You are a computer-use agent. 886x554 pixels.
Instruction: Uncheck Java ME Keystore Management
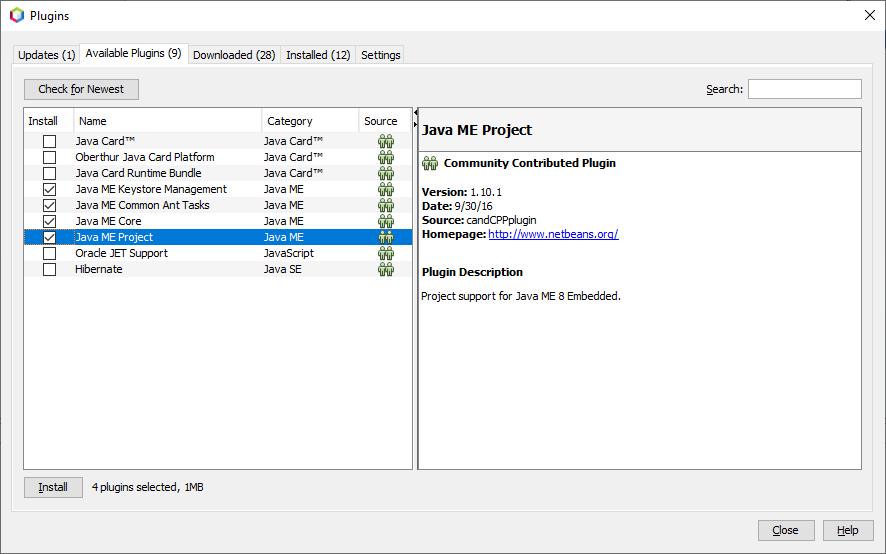tap(50, 189)
